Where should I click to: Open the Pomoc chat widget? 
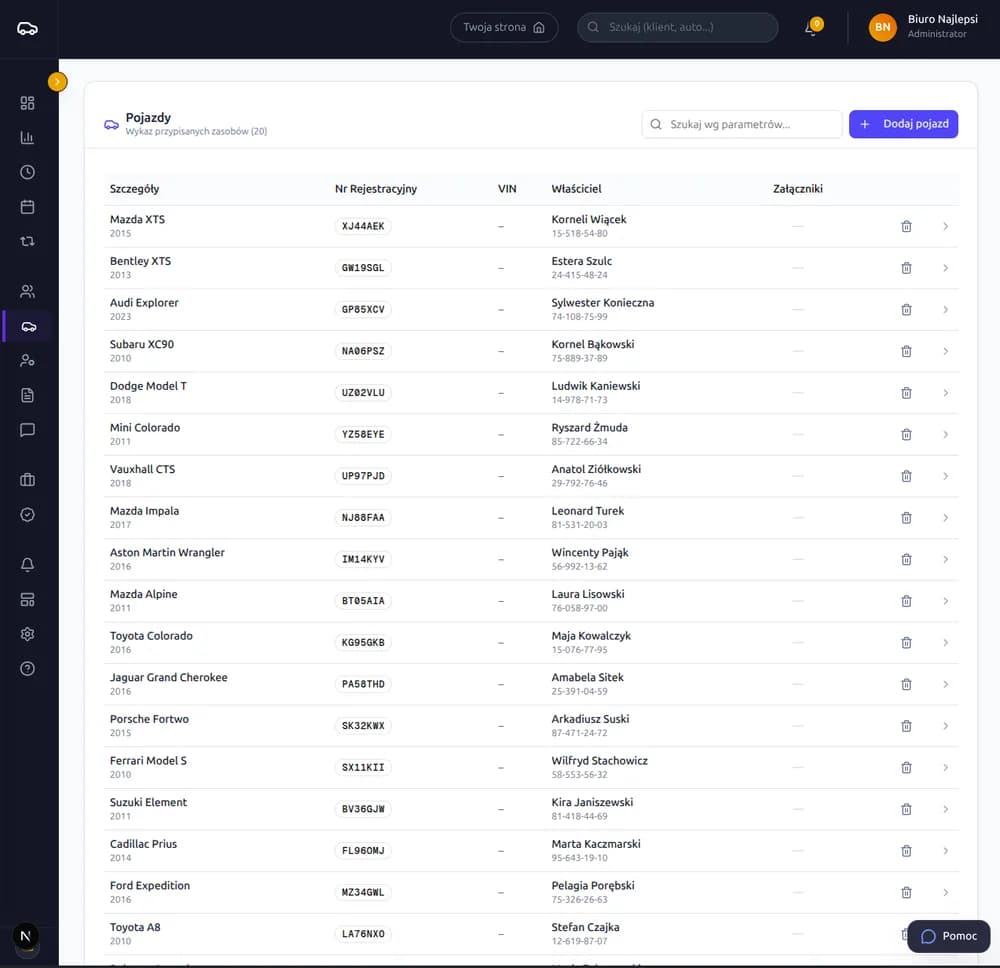pos(948,936)
